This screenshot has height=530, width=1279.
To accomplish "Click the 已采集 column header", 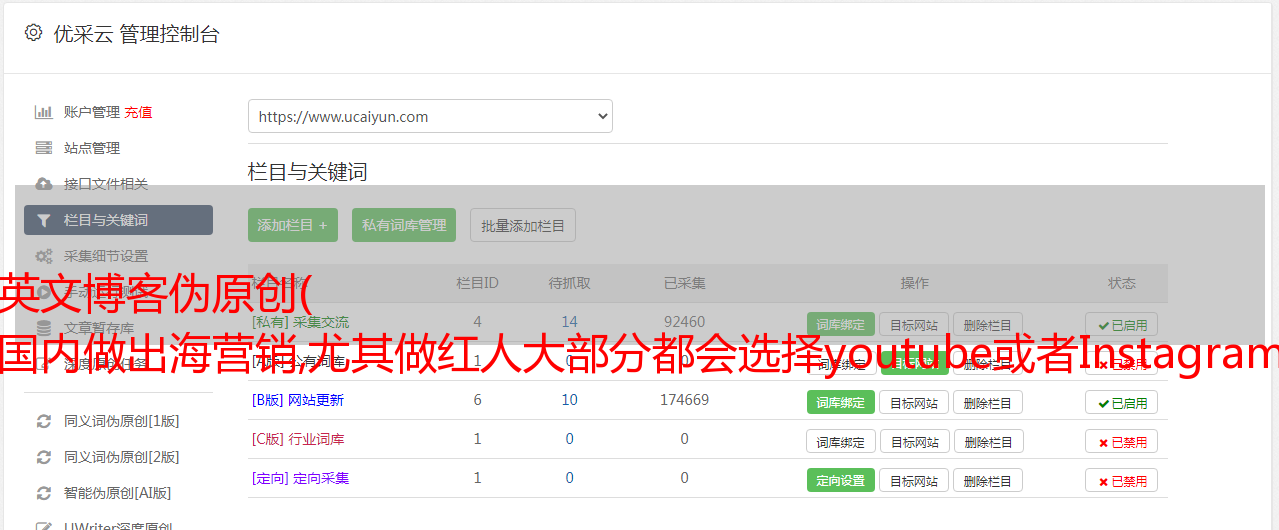I will click(684, 283).
